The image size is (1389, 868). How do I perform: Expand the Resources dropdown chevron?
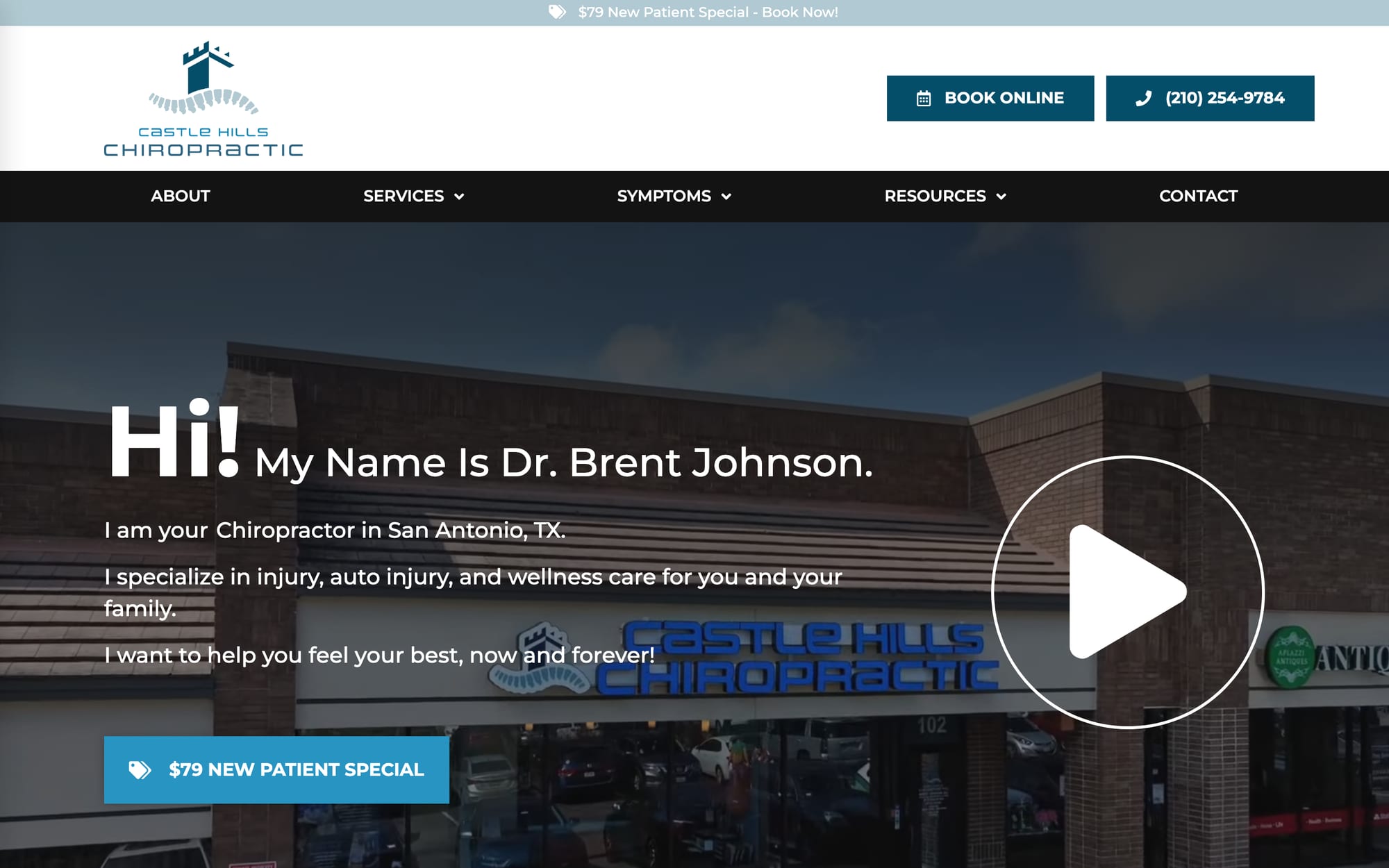[x=1001, y=197]
